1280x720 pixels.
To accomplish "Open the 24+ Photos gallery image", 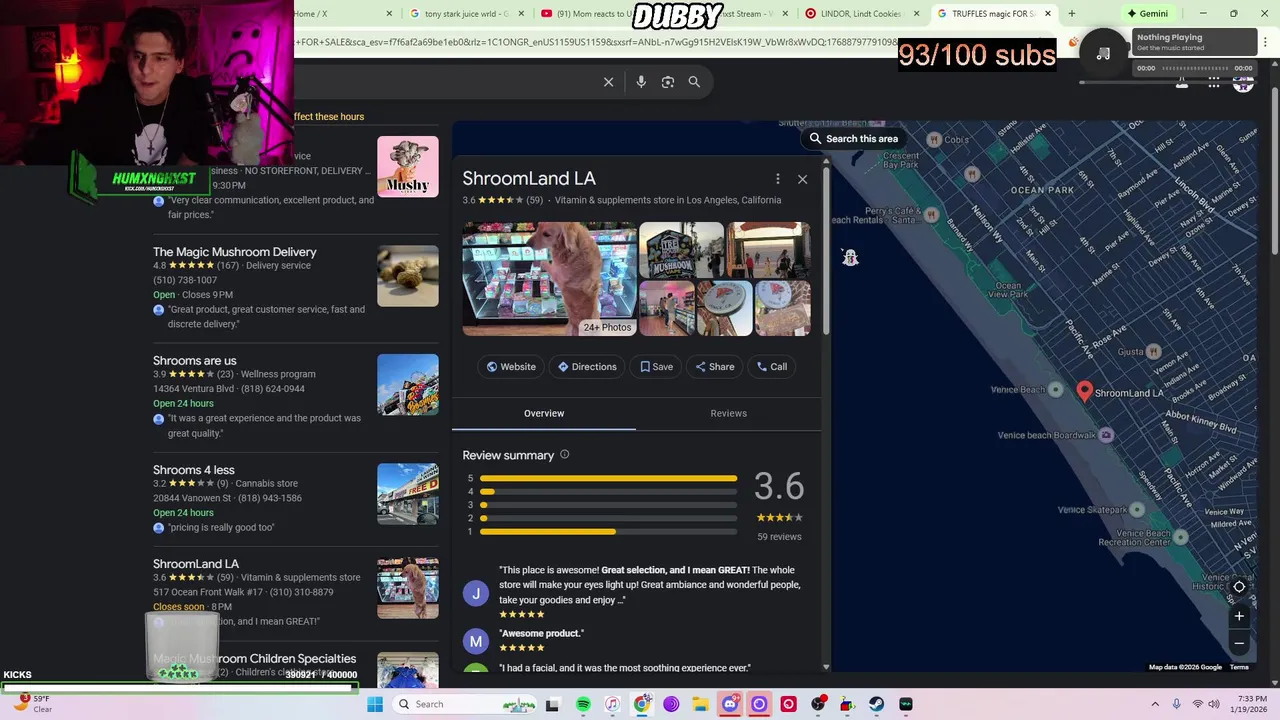I will click(x=549, y=279).
